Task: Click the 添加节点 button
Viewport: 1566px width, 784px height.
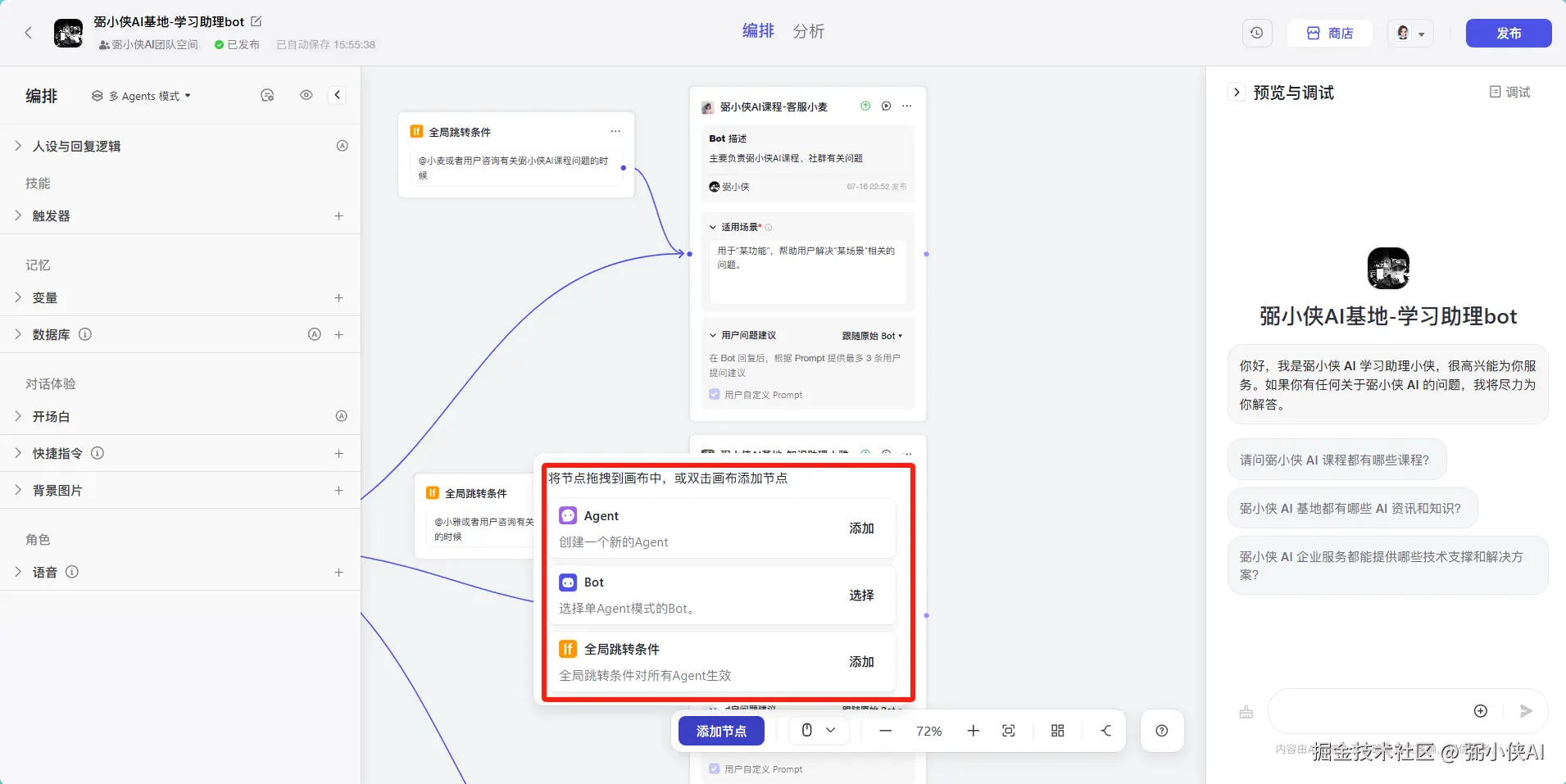Action: coord(721,731)
